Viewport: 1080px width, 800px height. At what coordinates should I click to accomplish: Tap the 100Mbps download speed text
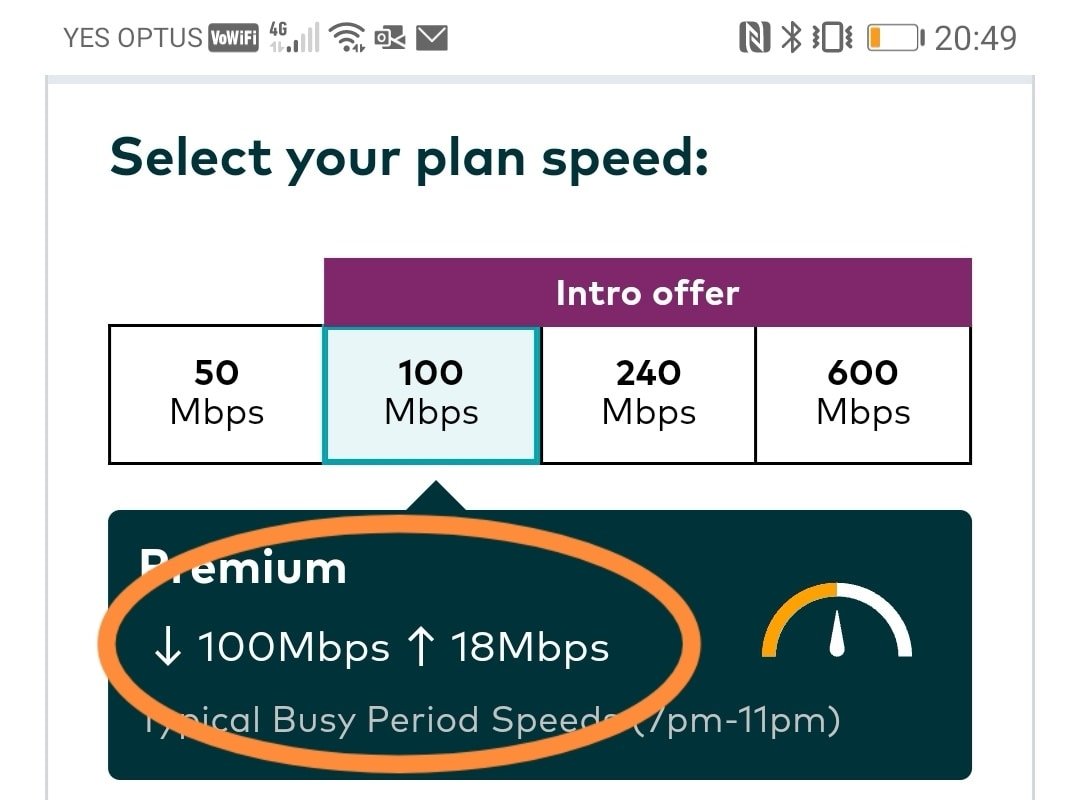click(x=271, y=648)
